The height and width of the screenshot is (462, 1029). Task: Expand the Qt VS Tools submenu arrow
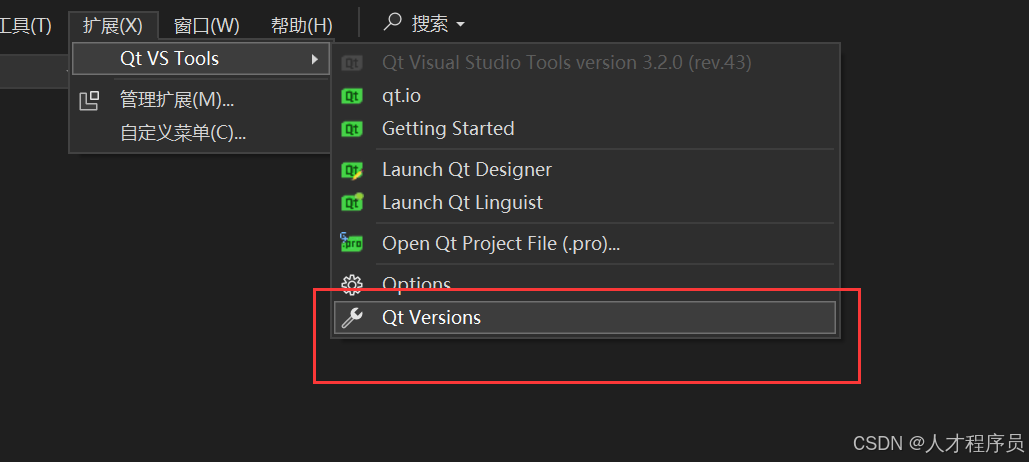(x=316, y=59)
